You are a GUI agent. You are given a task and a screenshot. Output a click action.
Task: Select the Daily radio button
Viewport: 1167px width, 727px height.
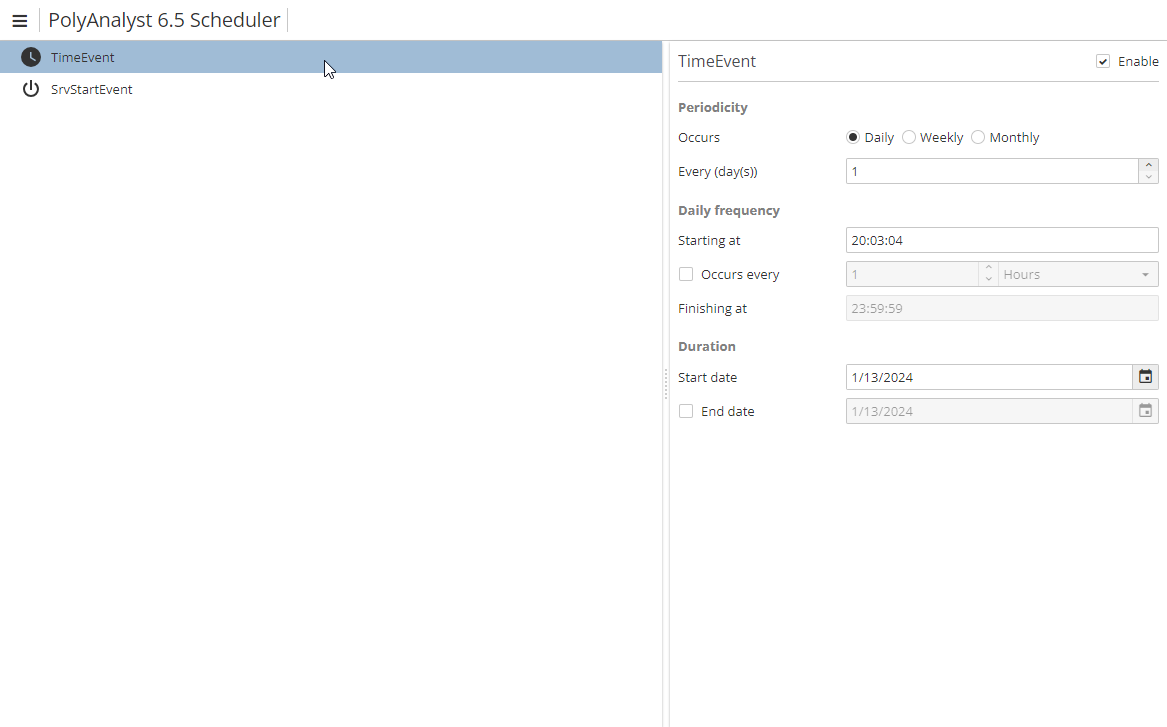pos(853,137)
